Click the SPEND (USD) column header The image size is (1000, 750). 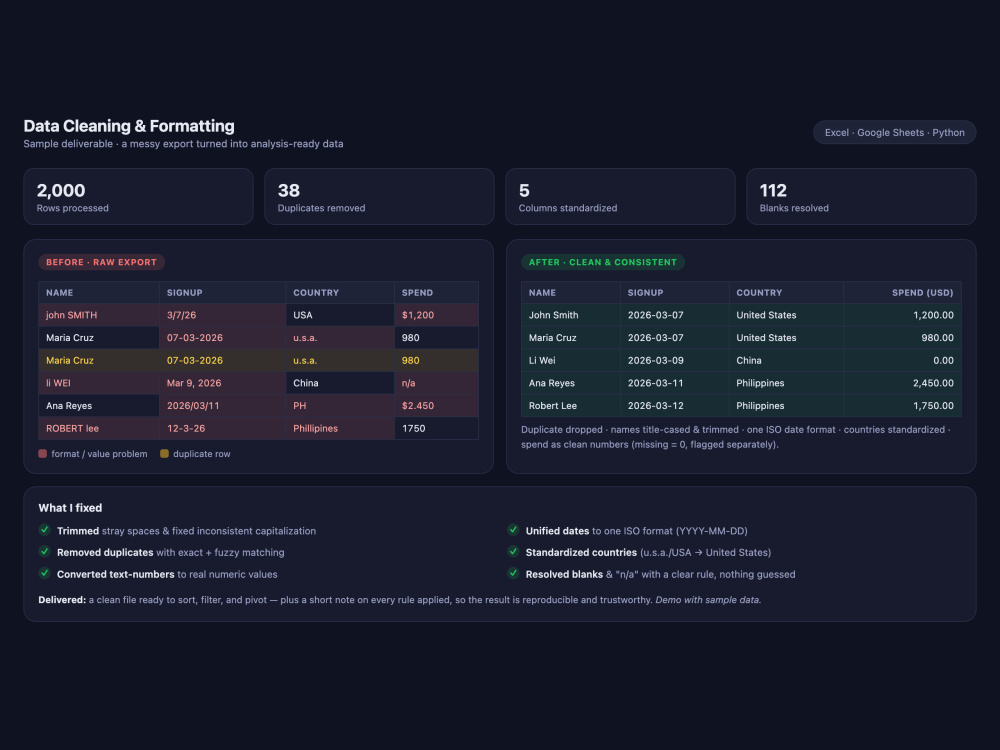902,293
